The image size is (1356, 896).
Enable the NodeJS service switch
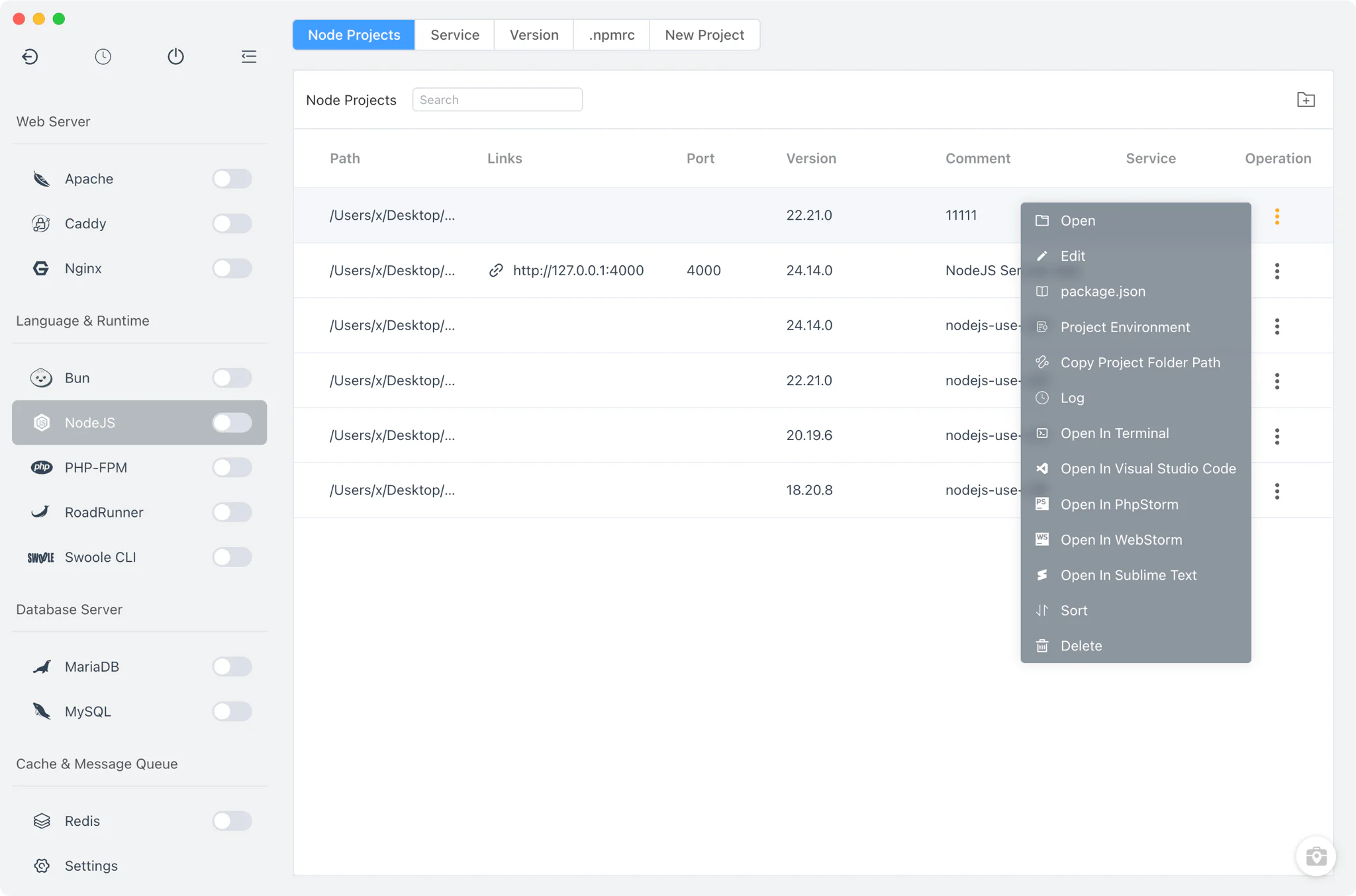coord(232,422)
